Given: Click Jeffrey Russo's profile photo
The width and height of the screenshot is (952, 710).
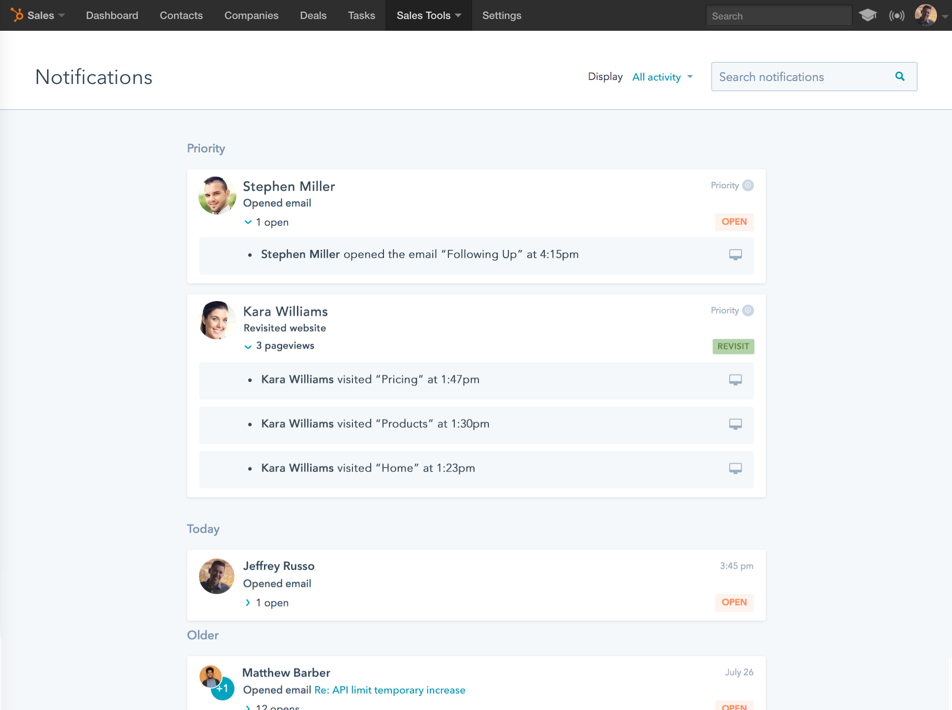Looking at the screenshot, I should click(x=216, y=576).
